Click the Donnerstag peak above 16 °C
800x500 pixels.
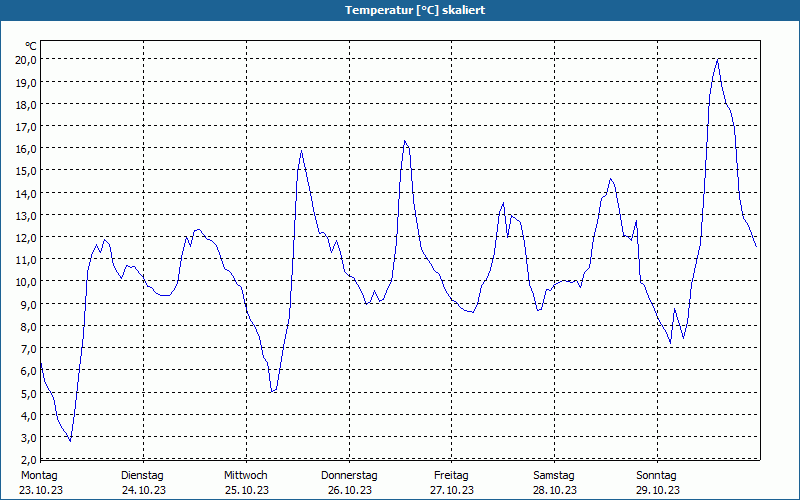coord(404,141)
